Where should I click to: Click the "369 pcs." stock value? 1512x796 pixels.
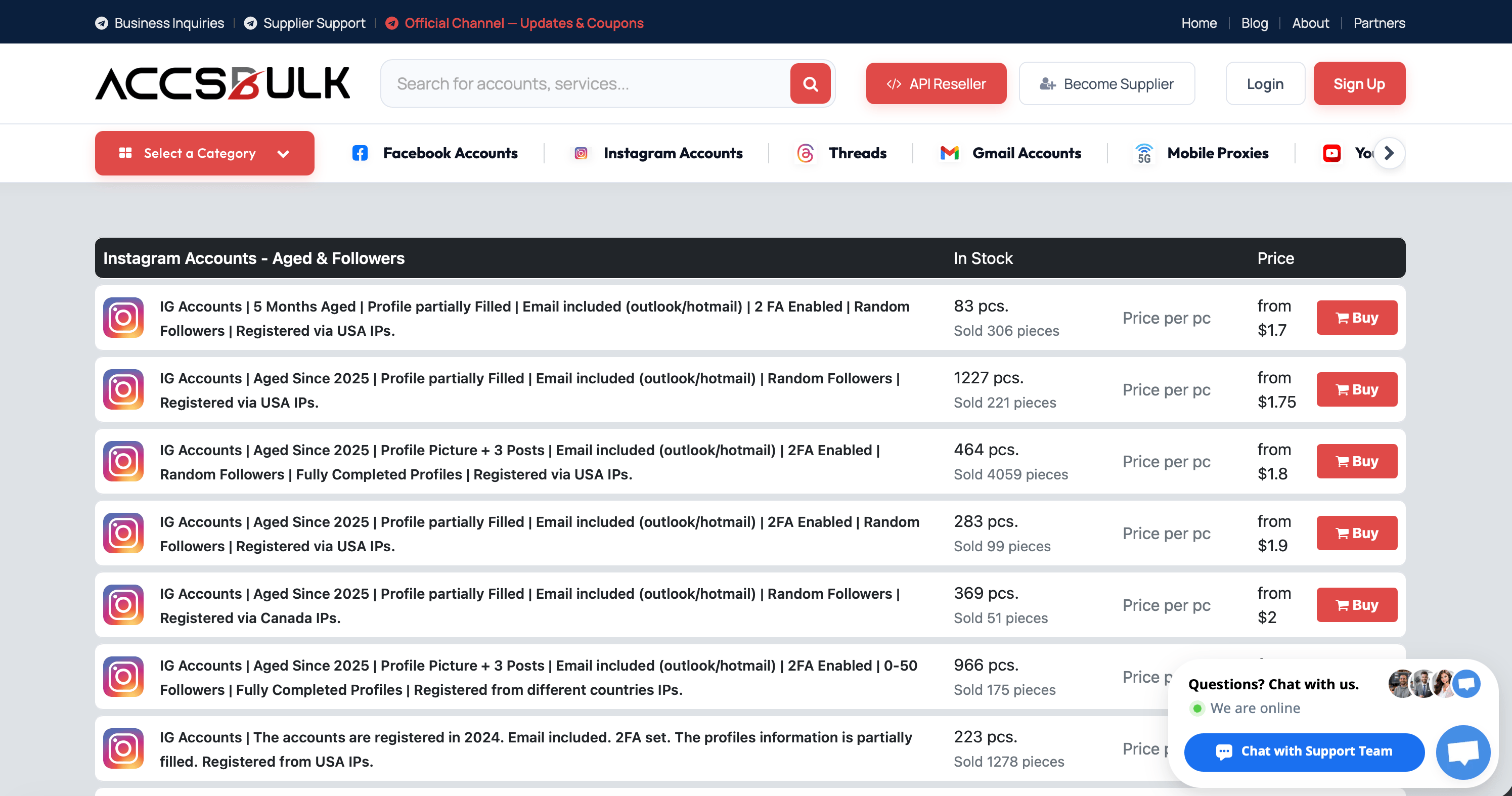pyautogui.click(x=986, y=593)
